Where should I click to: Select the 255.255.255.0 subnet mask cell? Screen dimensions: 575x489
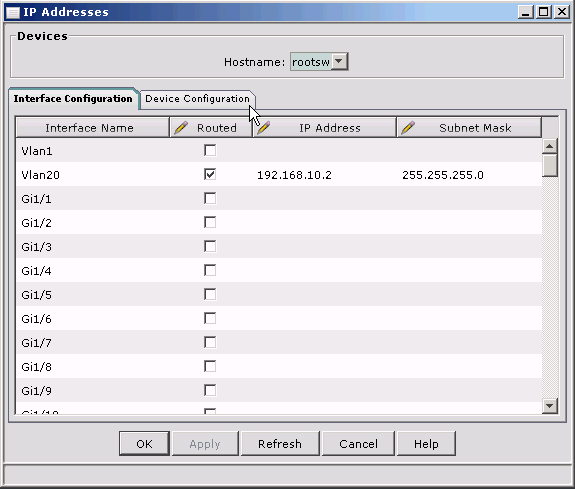(x=443, y=175)
